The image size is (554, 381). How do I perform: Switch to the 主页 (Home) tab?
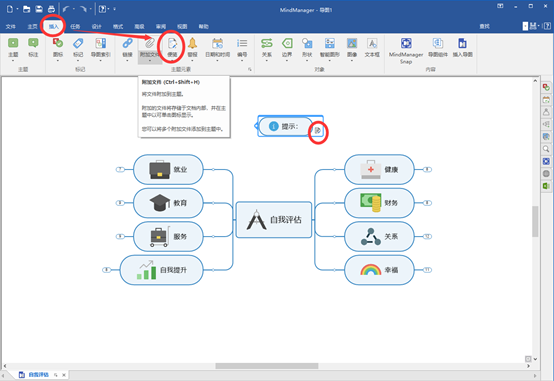coord(32,27)
